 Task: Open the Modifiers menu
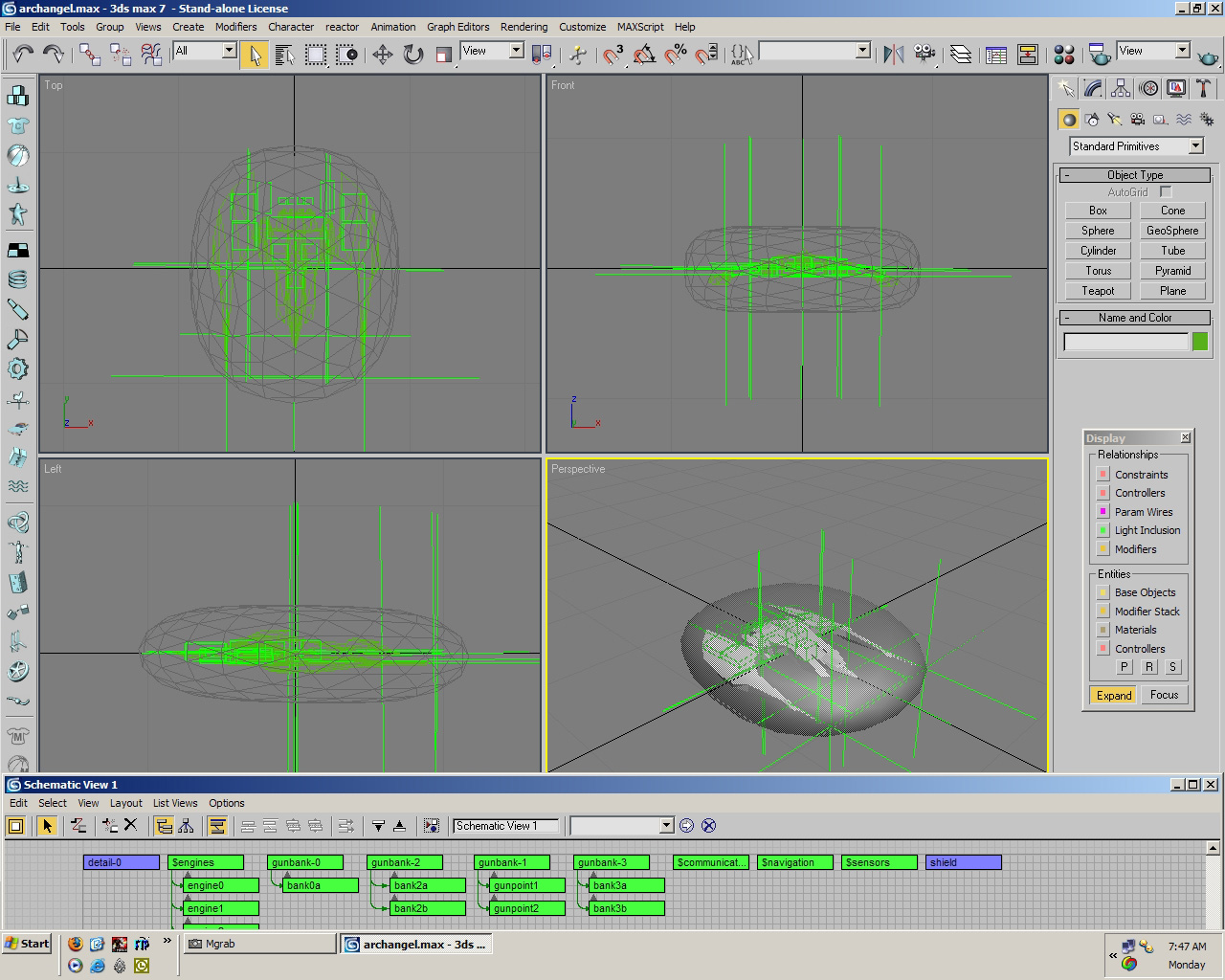tap(235, 27)
